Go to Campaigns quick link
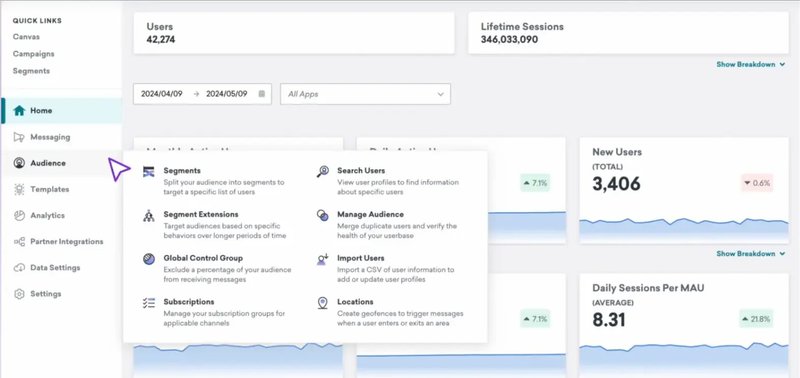Screen dimensions: 800x378 point(34,54)
